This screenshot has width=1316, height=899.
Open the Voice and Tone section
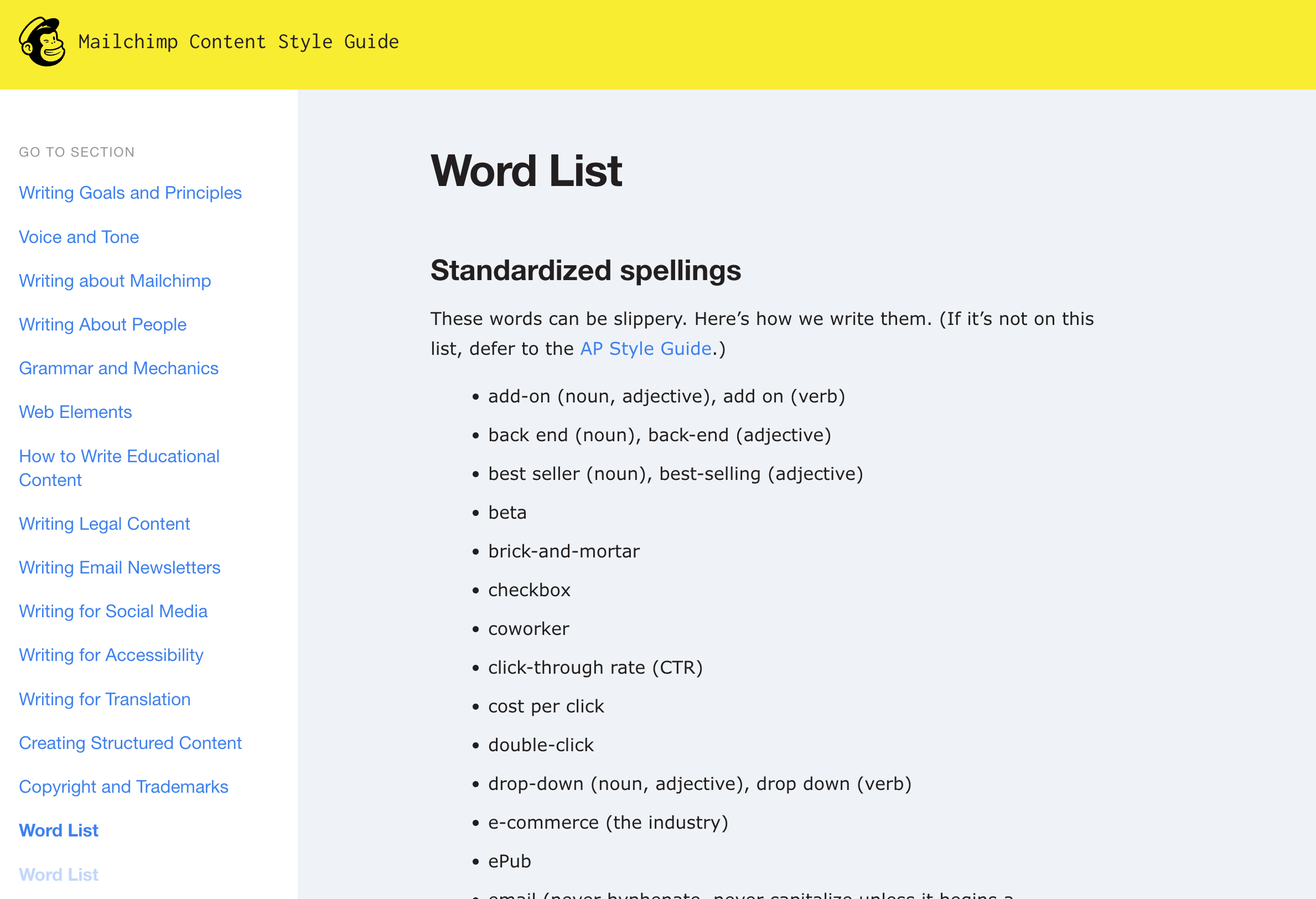click(79, 237)
